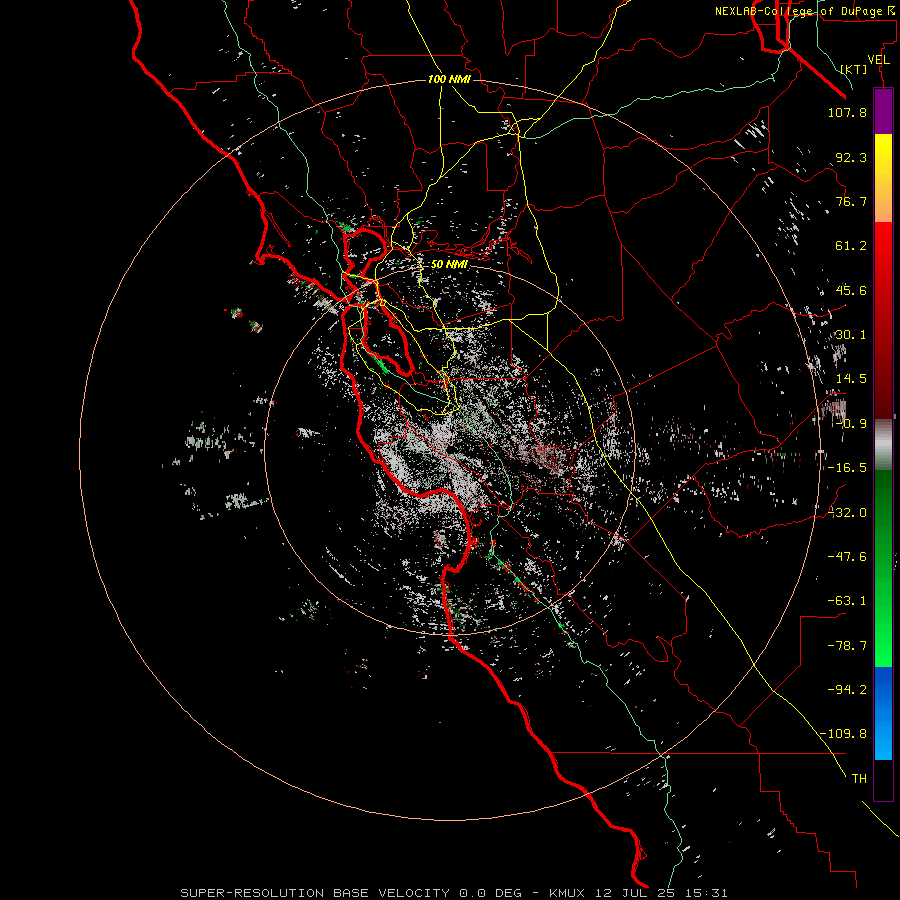
Task: Click the -32.0 value on velocity scale
Action: 847,513
